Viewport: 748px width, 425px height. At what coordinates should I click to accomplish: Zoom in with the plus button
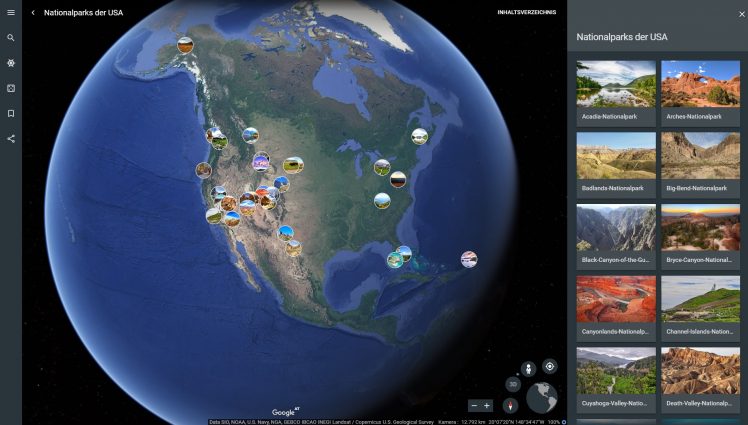487,405
